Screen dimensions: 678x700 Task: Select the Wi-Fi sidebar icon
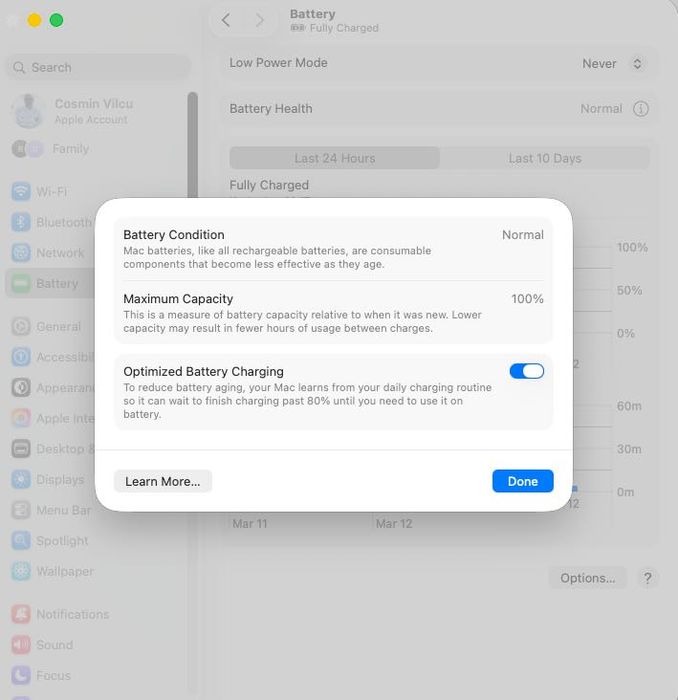click(21, 192)
